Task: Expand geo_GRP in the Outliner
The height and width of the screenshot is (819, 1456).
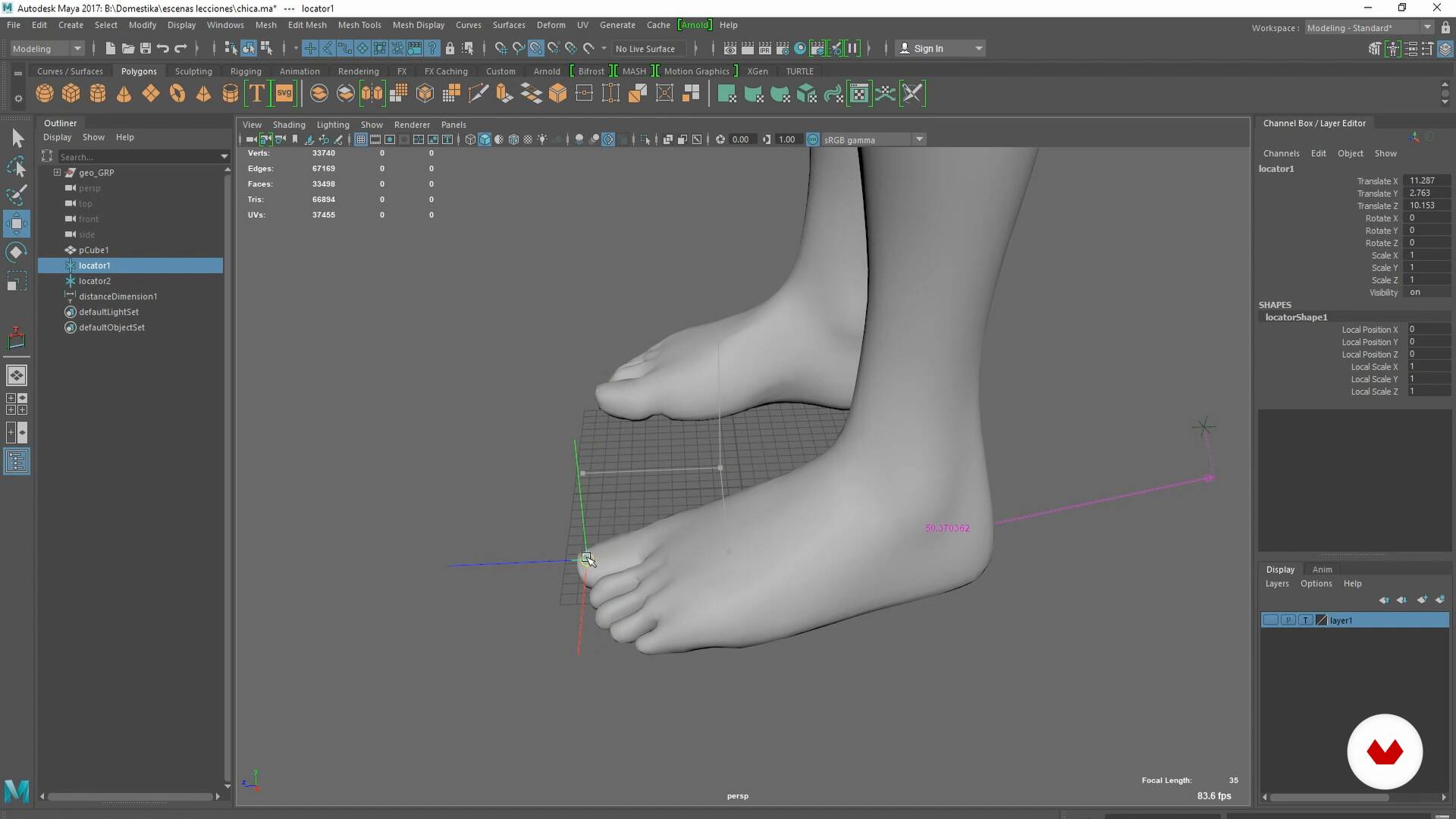Action: pos(57,173)
